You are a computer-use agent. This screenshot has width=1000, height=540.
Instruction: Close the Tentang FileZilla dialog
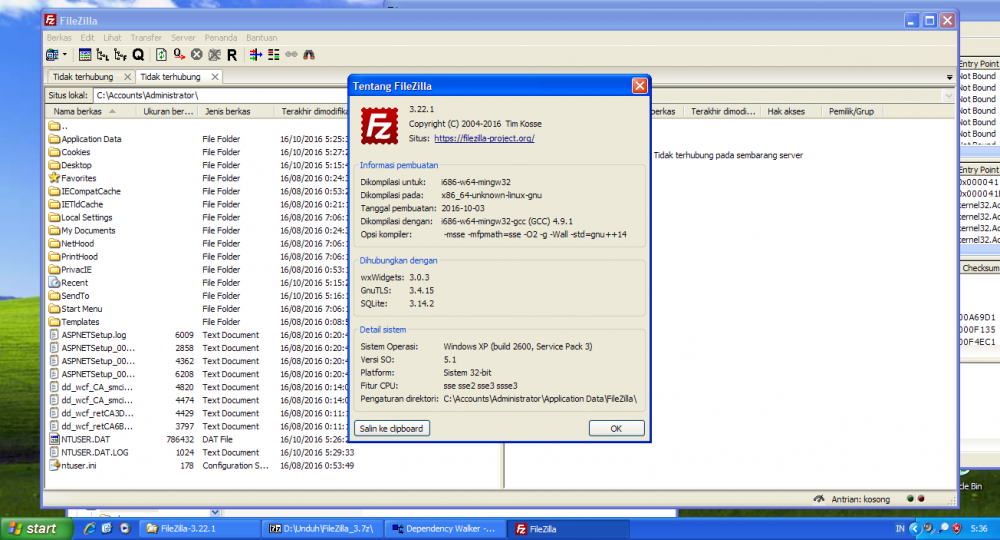pos(640,86)
